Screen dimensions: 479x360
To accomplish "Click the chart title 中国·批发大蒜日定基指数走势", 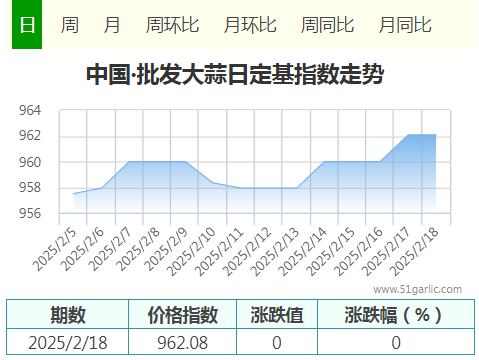I will point(235,74).
